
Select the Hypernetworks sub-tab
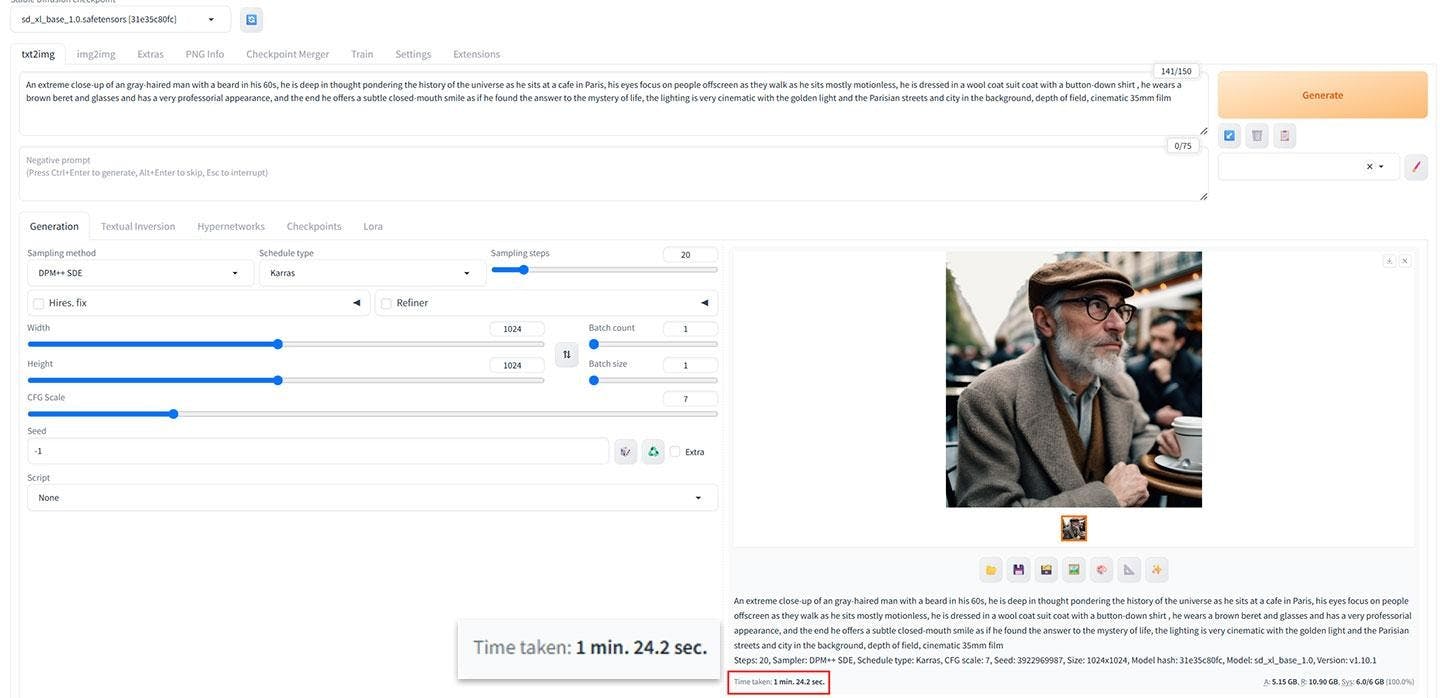coord(231,226)
